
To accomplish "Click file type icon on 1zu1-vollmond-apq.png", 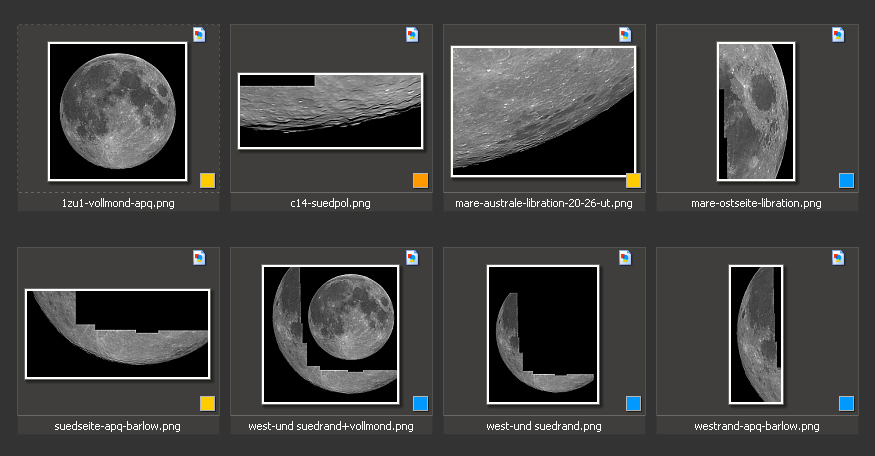I will pyautogui.click(x=199, y=35).
